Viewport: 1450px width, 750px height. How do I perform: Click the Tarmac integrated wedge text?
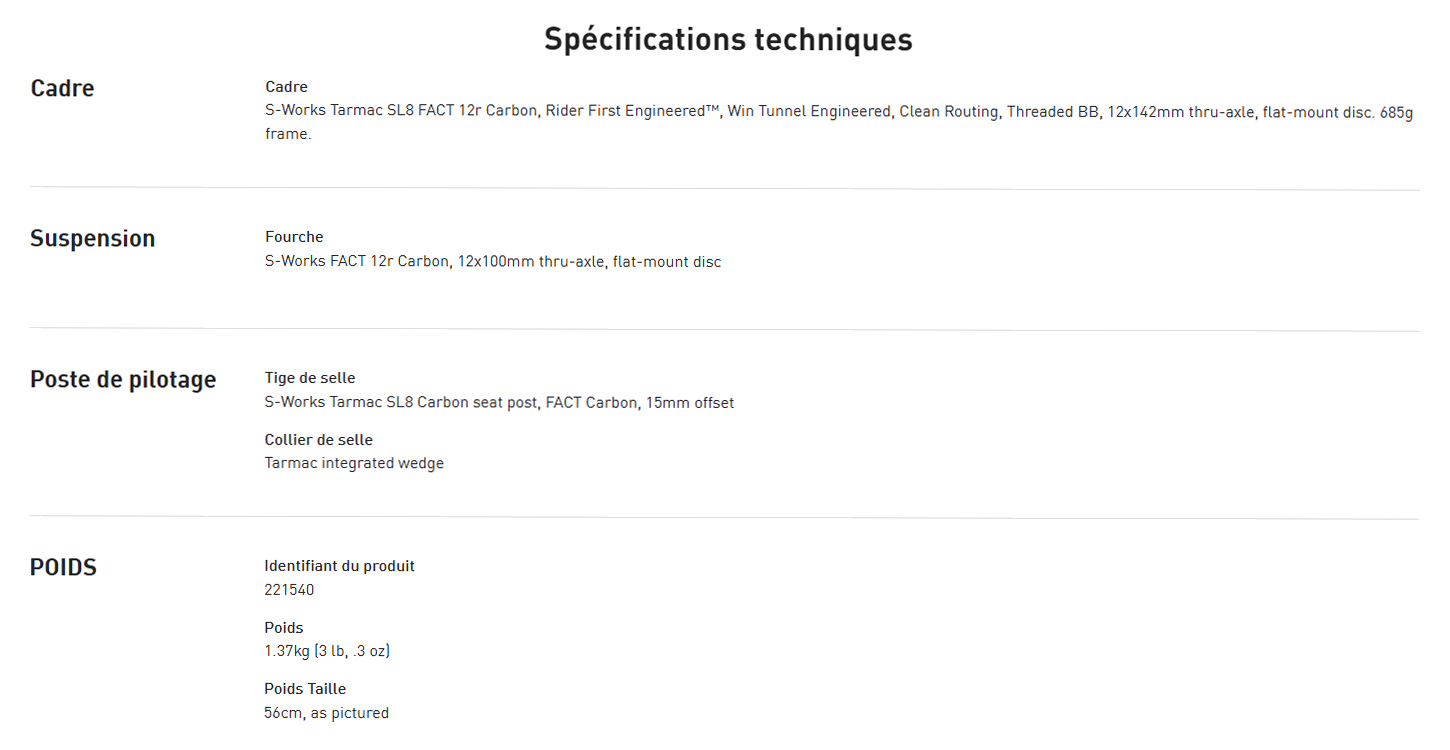(354, 463)
